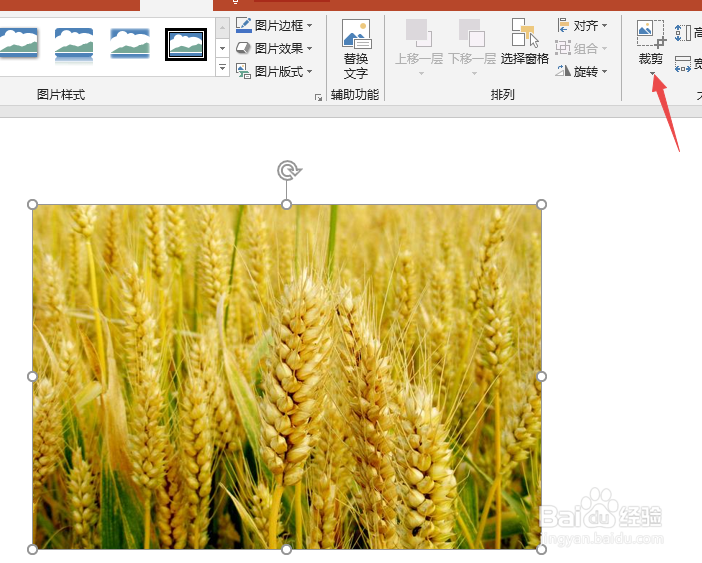702x563 pixels.
Task: Open the Picture Border (图片边框) menu
Action: 274,26
